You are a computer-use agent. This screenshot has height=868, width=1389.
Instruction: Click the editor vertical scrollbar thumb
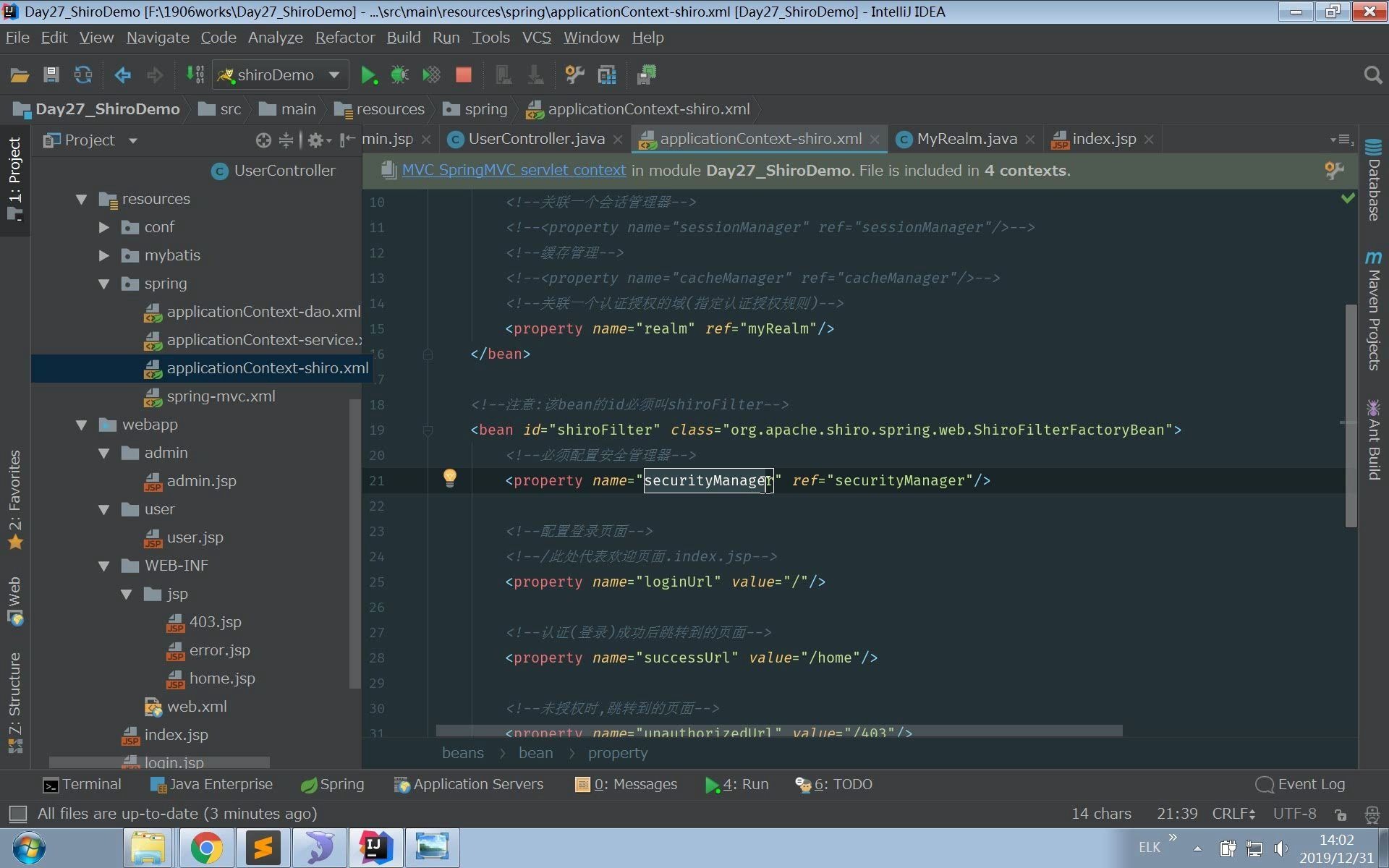(x=1351, y=416)
